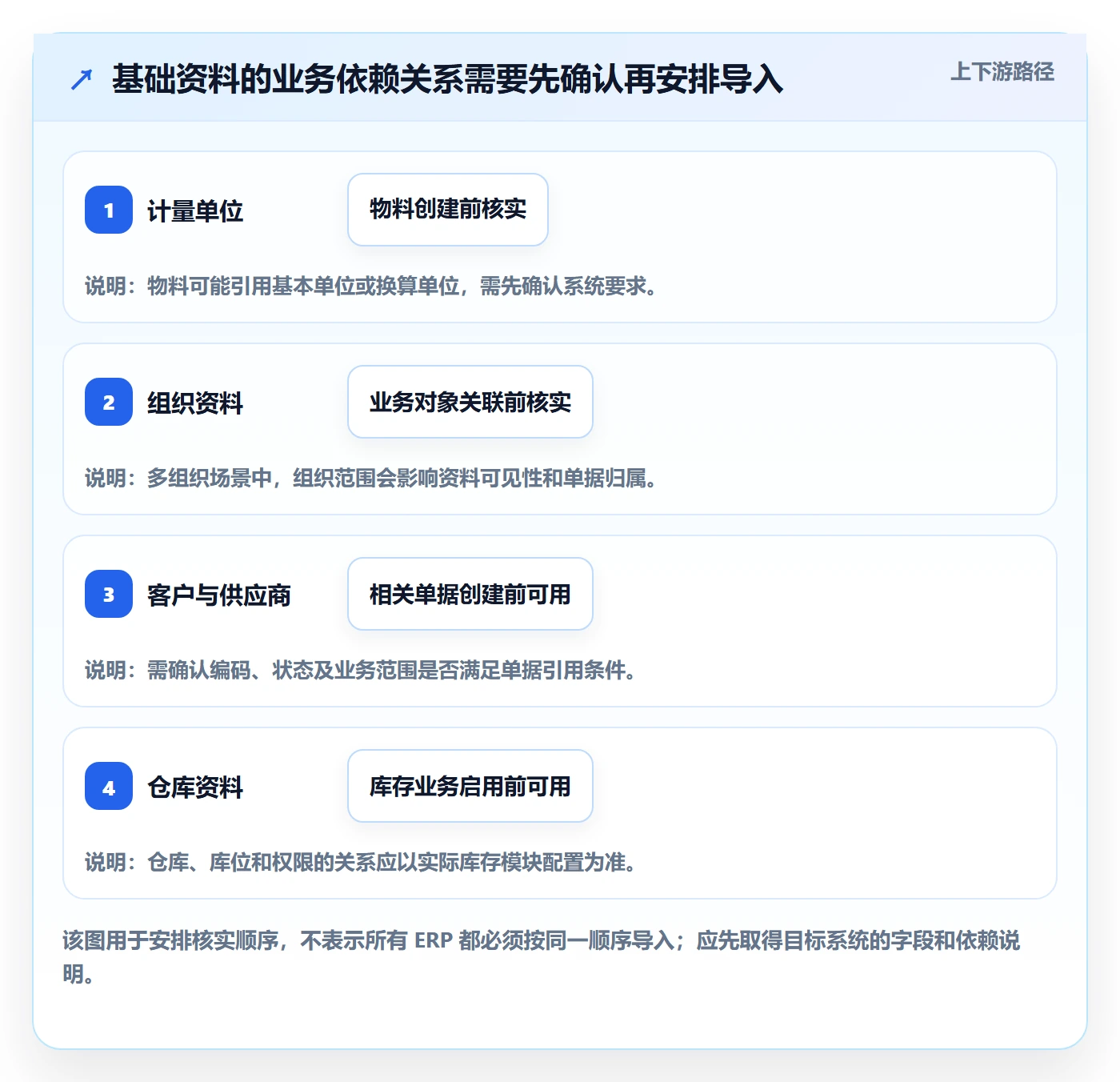Select the 计量单位 heading

tap(195, 211)
